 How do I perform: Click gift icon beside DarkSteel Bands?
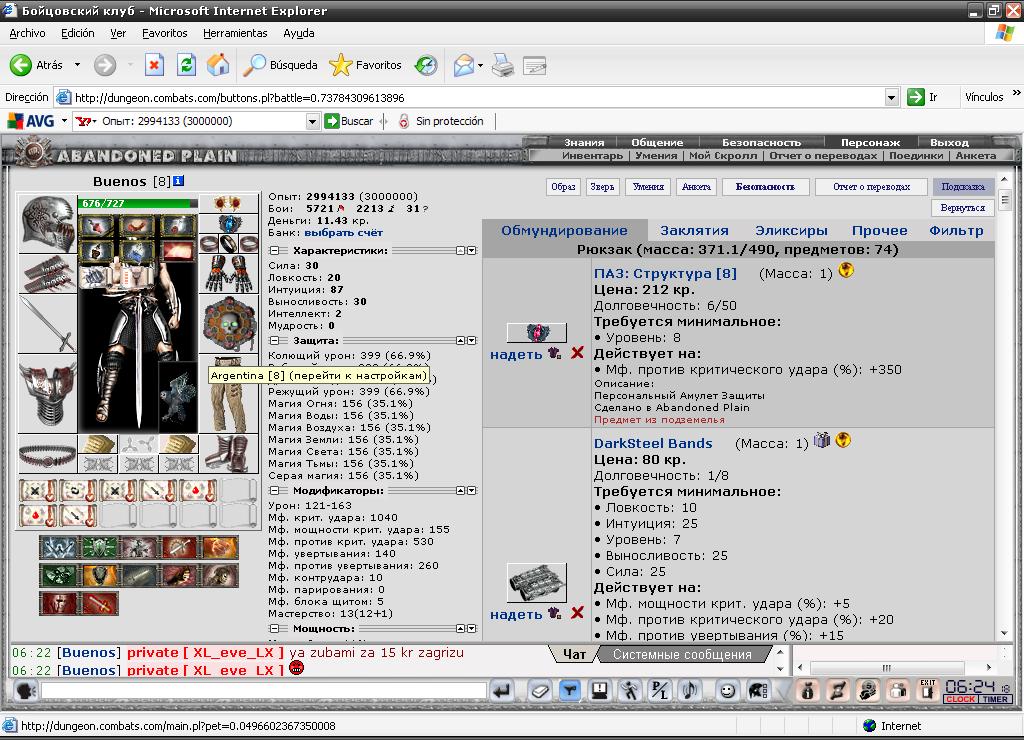click(822, 440)
